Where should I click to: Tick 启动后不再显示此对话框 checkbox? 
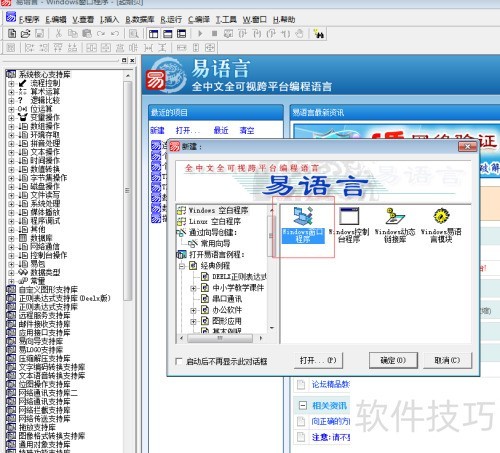pyautogui.click(x=179, y=361)
